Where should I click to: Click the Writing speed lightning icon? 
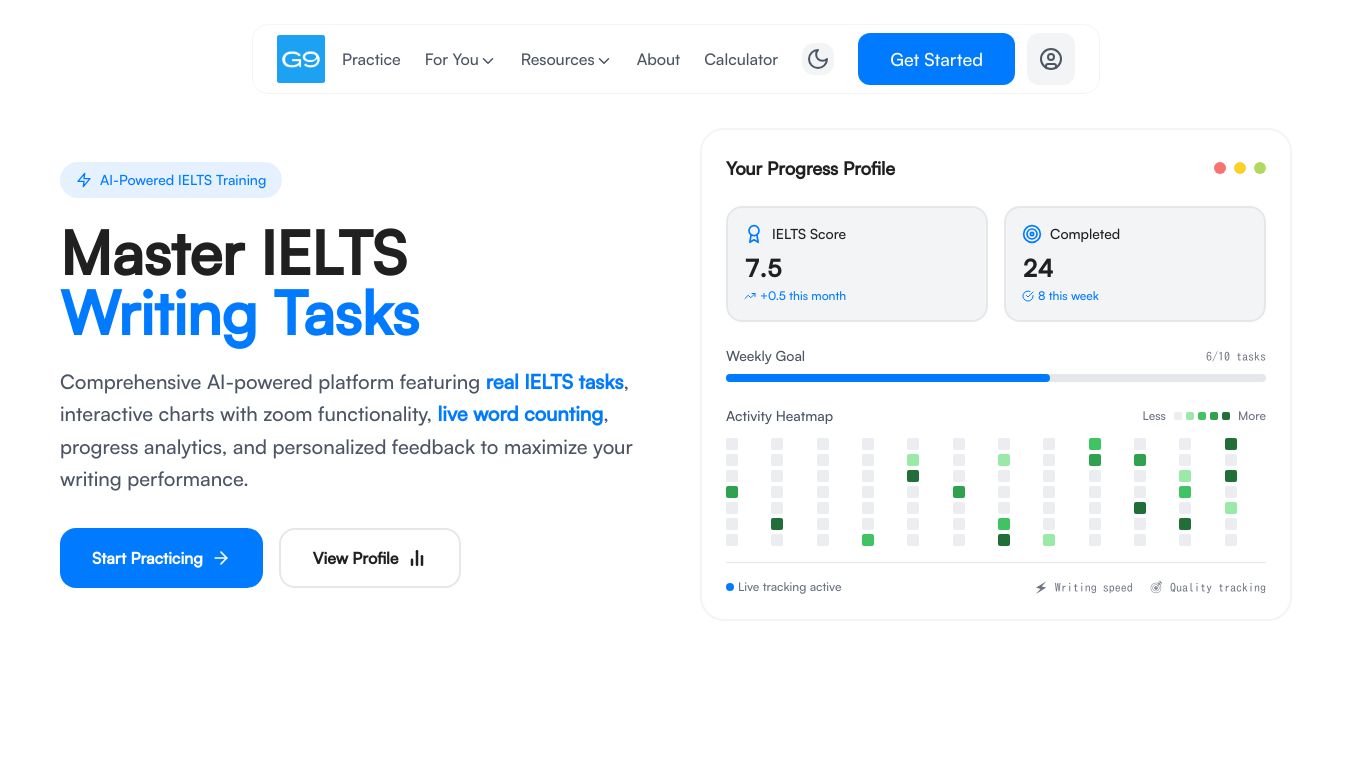(1041, 588)
